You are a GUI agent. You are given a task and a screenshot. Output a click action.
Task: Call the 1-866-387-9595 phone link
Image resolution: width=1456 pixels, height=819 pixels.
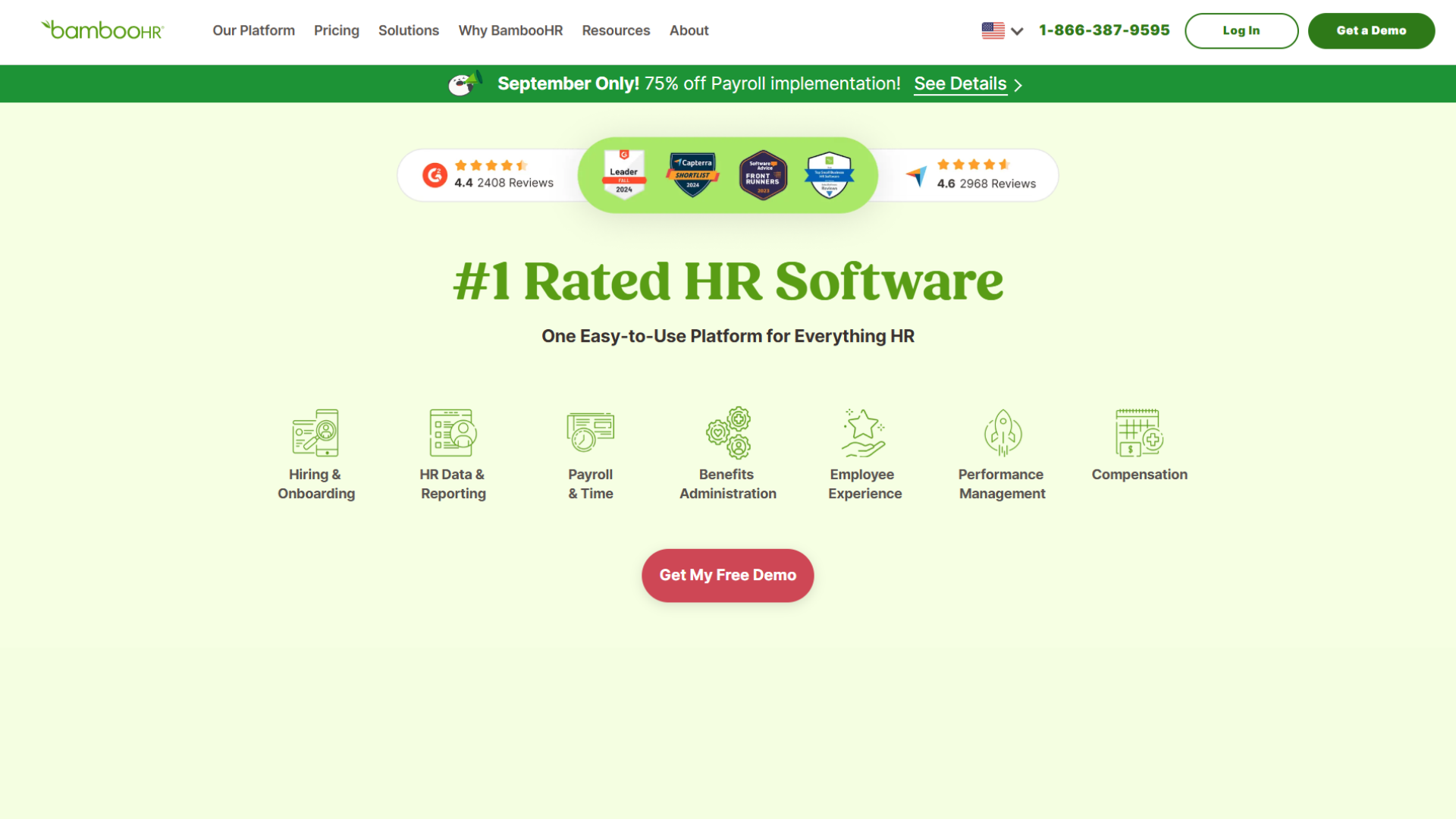pos(1104,30)
